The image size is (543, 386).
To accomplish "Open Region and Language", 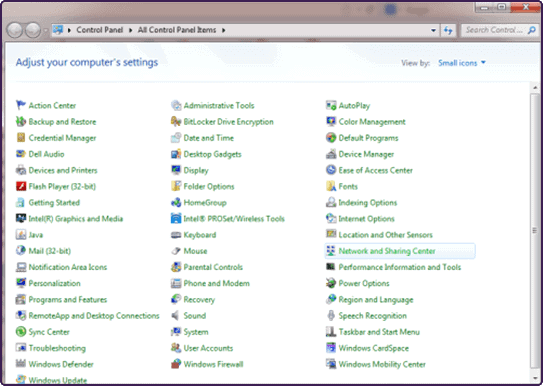I will coord(376,299).
